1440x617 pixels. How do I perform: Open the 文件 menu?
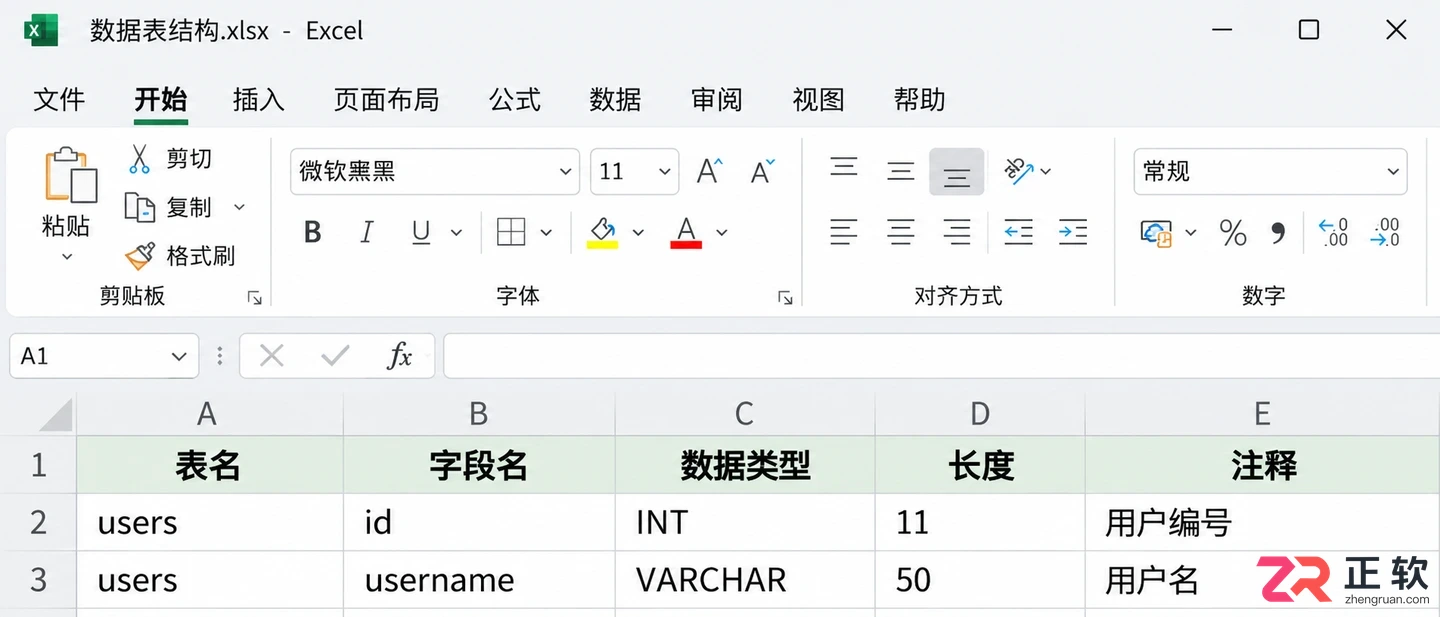click(59, 100)
